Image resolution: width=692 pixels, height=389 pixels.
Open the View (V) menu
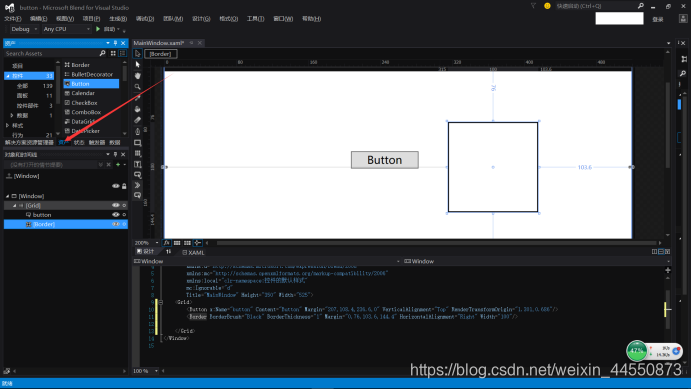[x=65, y=19]
